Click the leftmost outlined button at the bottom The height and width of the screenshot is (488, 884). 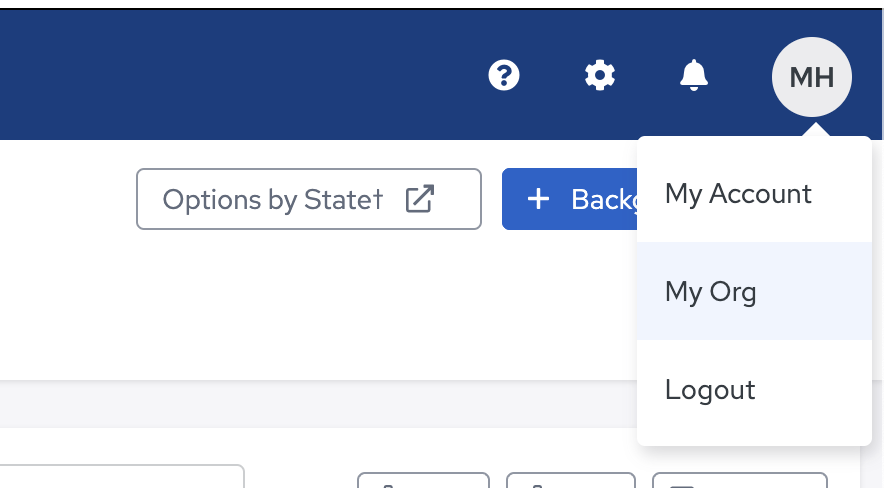(423, 480)
